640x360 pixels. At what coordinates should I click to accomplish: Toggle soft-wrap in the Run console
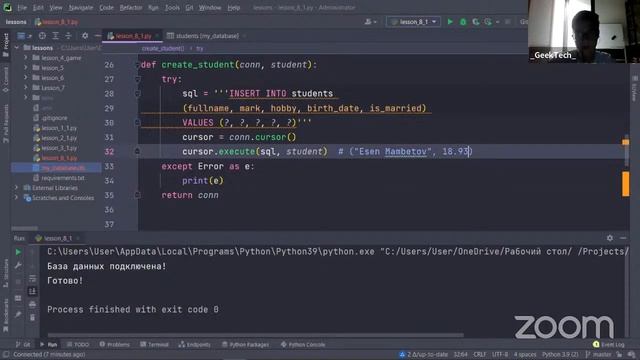[33, 278]
